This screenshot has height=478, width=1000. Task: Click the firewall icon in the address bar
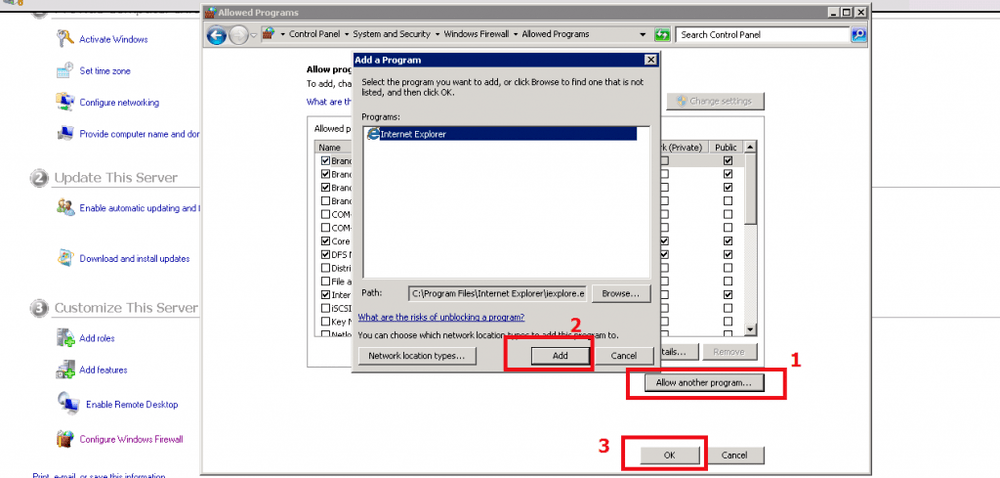pyautogui.click(x=268, y=34)
